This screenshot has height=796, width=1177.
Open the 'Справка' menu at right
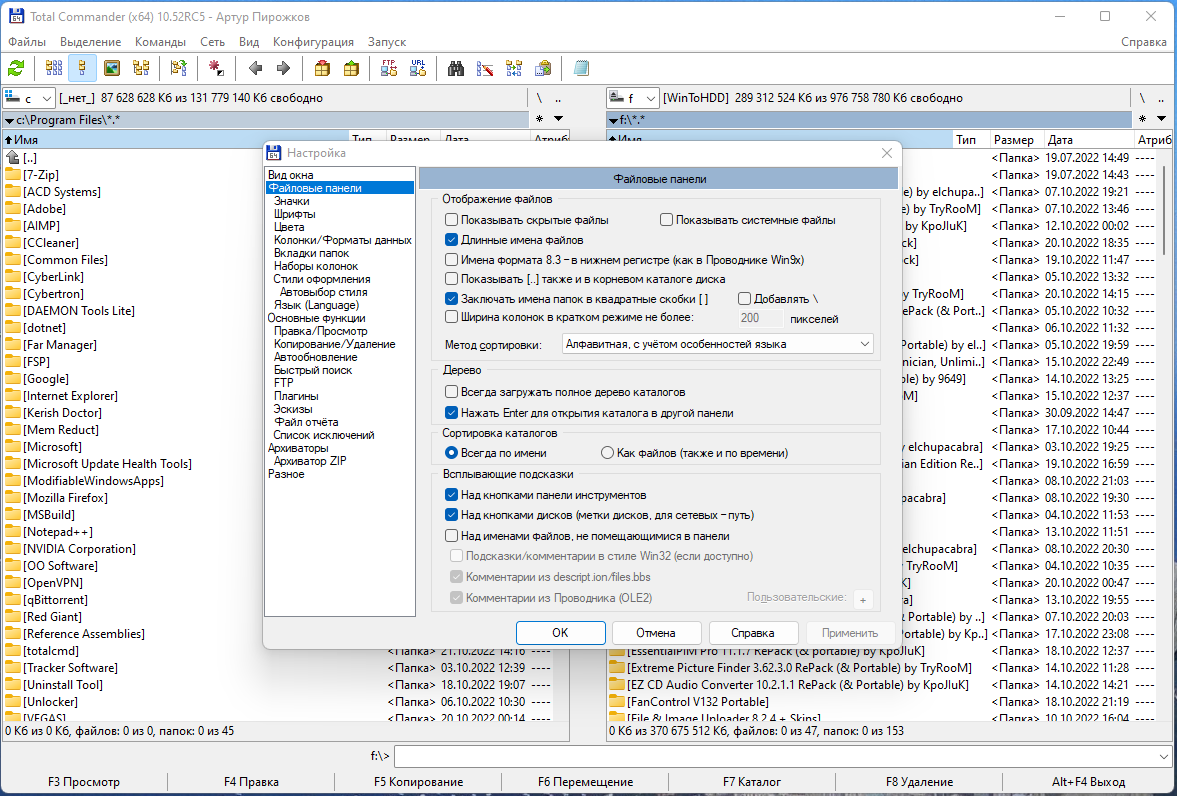1144,42
